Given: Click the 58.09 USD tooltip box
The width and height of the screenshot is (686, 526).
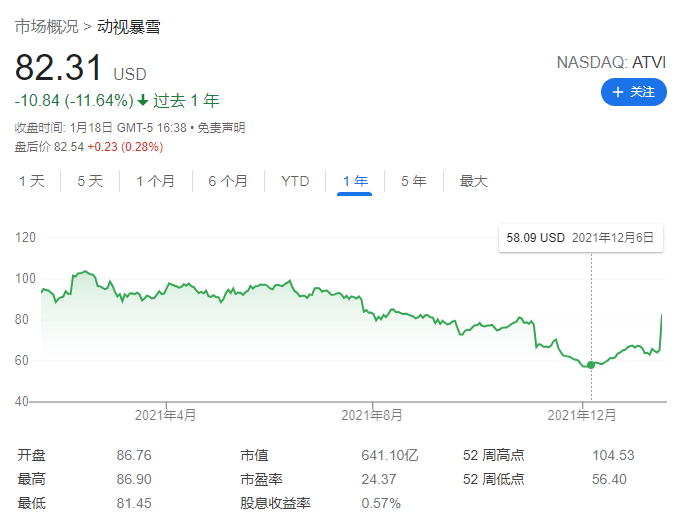Looking at the screenshot, I should (580, 238).
